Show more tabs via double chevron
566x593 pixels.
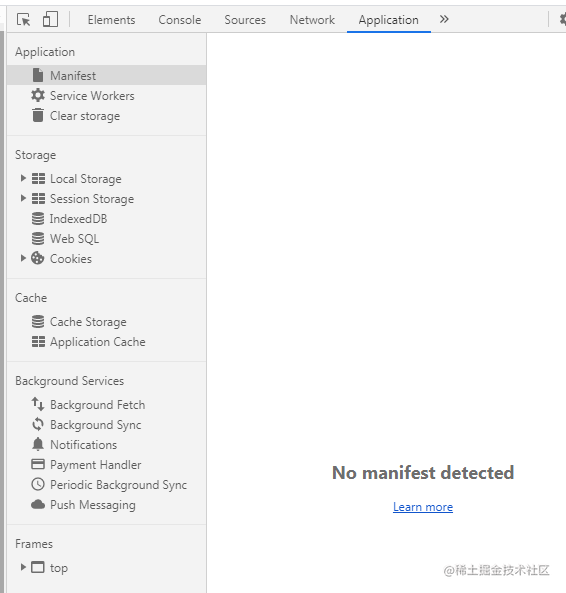click(x=444, y=19)
